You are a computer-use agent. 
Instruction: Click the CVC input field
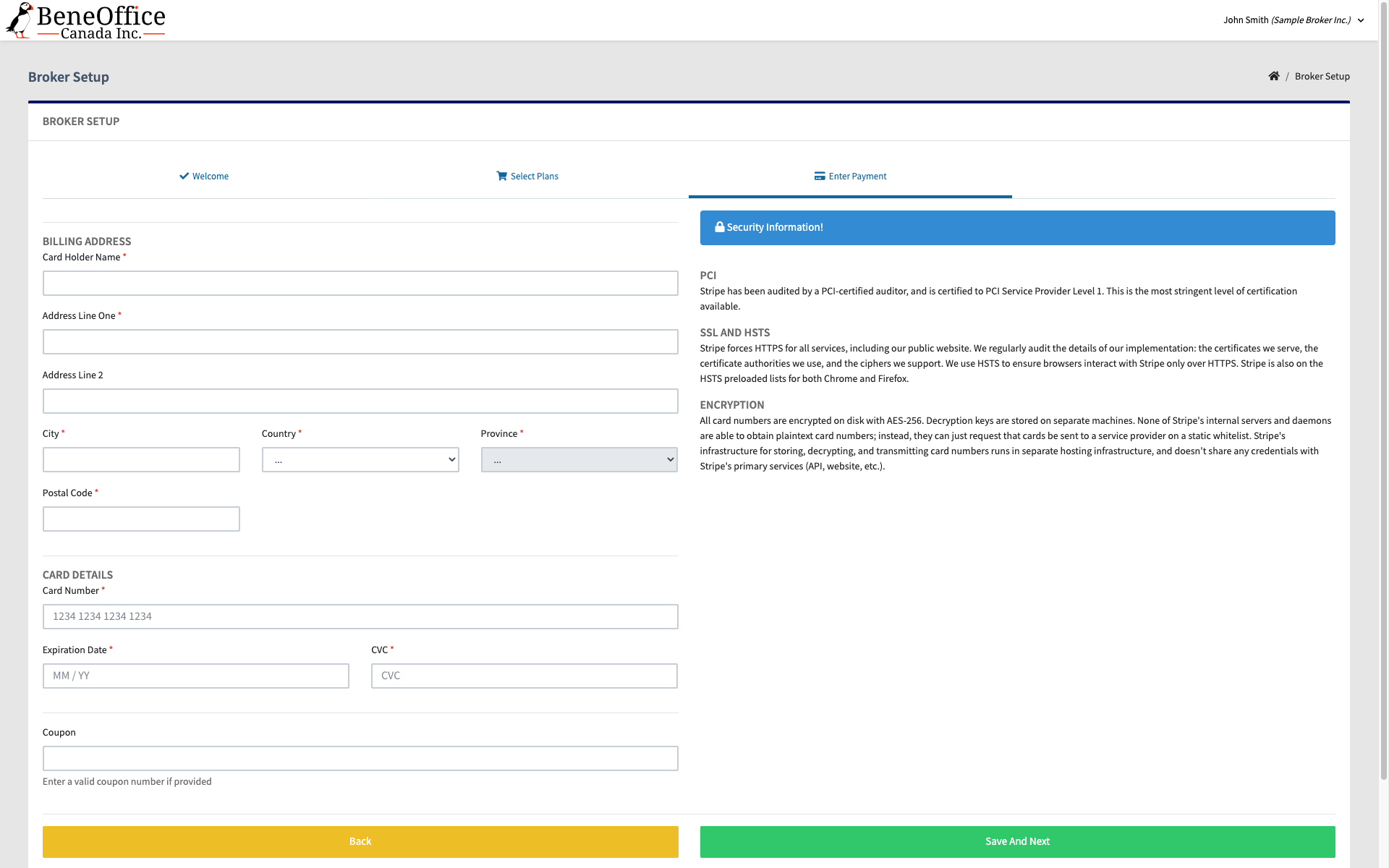point(524,676)
